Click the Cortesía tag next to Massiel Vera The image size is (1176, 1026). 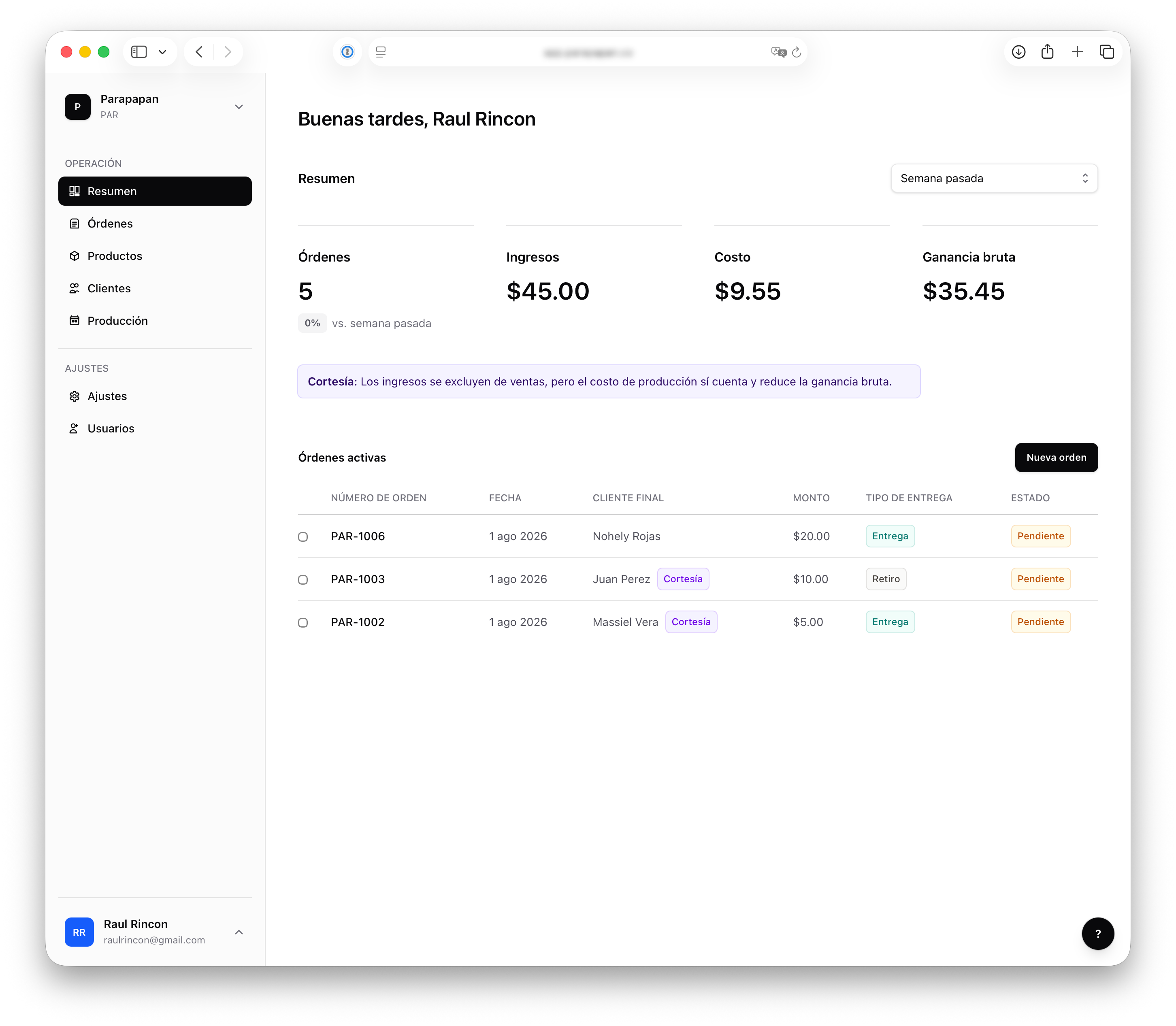690,622
